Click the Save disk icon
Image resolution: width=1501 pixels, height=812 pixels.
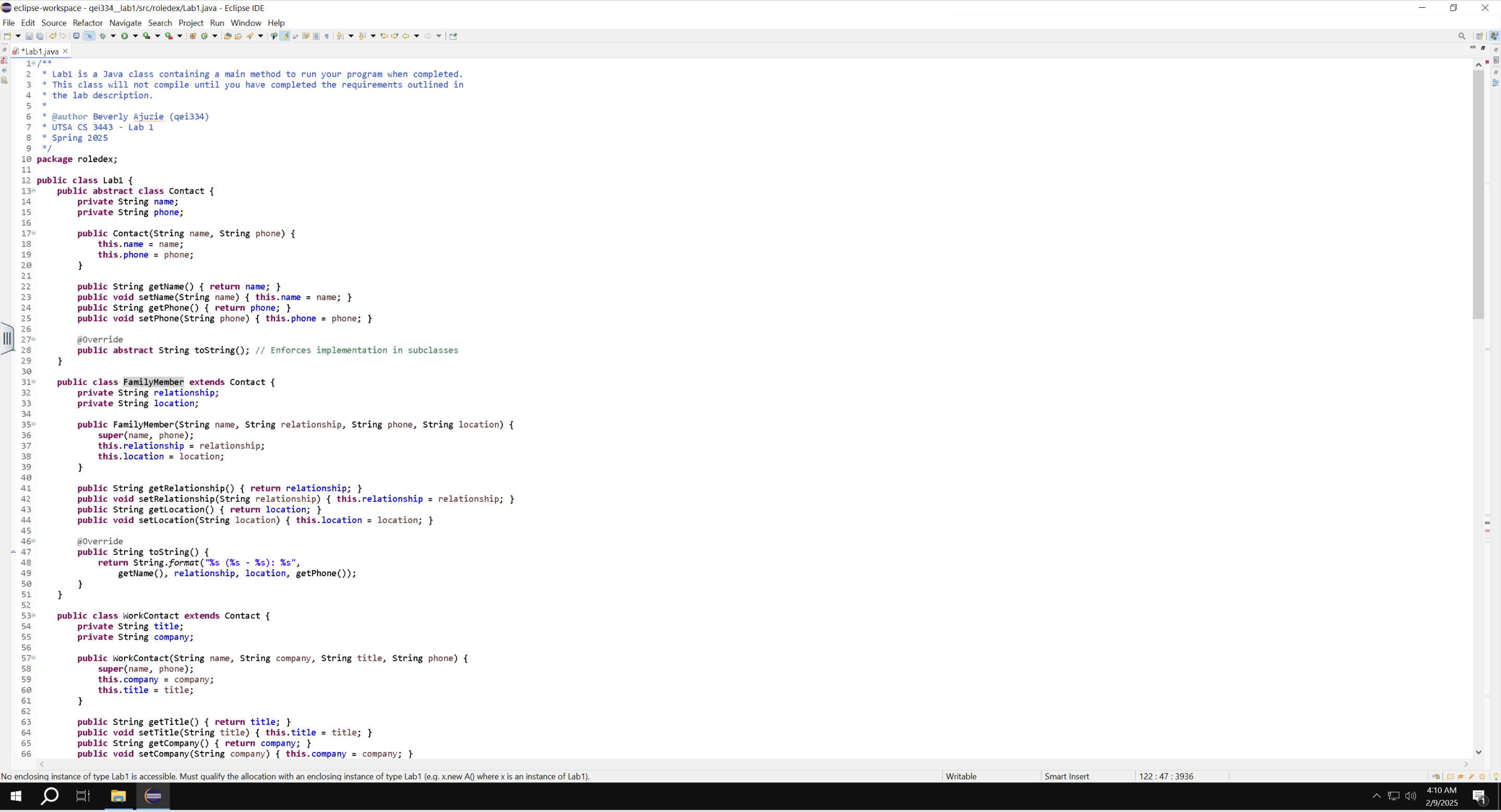(29, 36)
